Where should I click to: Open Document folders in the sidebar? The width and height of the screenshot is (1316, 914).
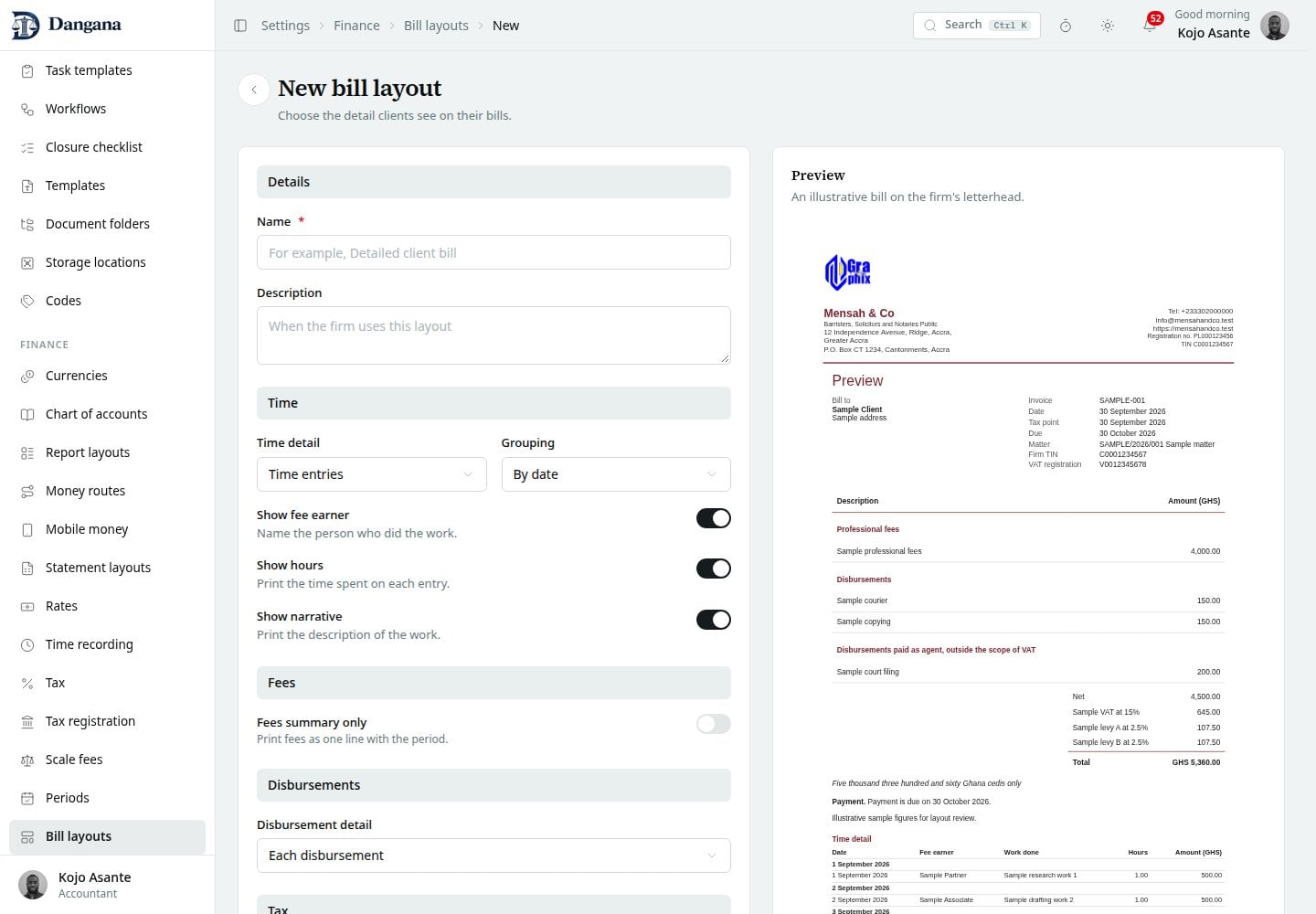107,224
